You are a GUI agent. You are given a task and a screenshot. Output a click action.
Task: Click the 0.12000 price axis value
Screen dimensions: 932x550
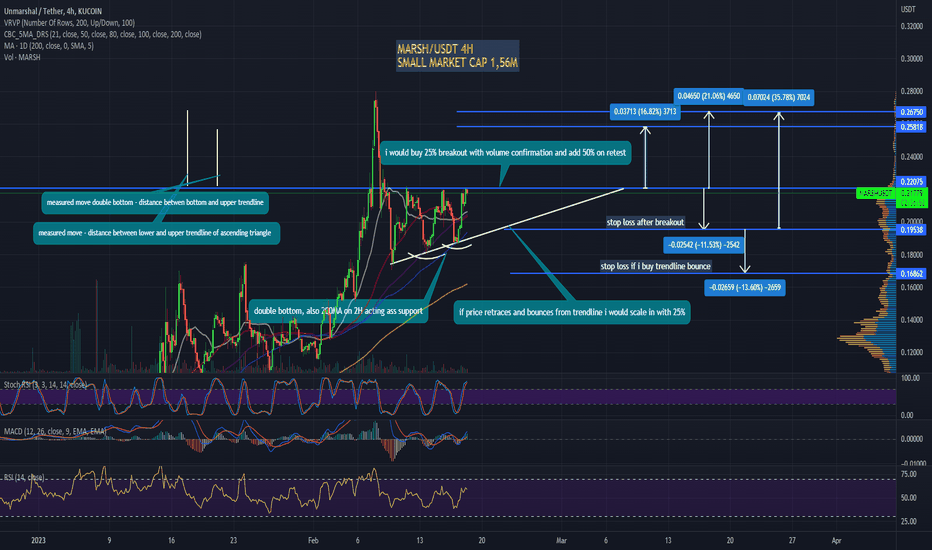pyautogui.click(x=912, y=353)
